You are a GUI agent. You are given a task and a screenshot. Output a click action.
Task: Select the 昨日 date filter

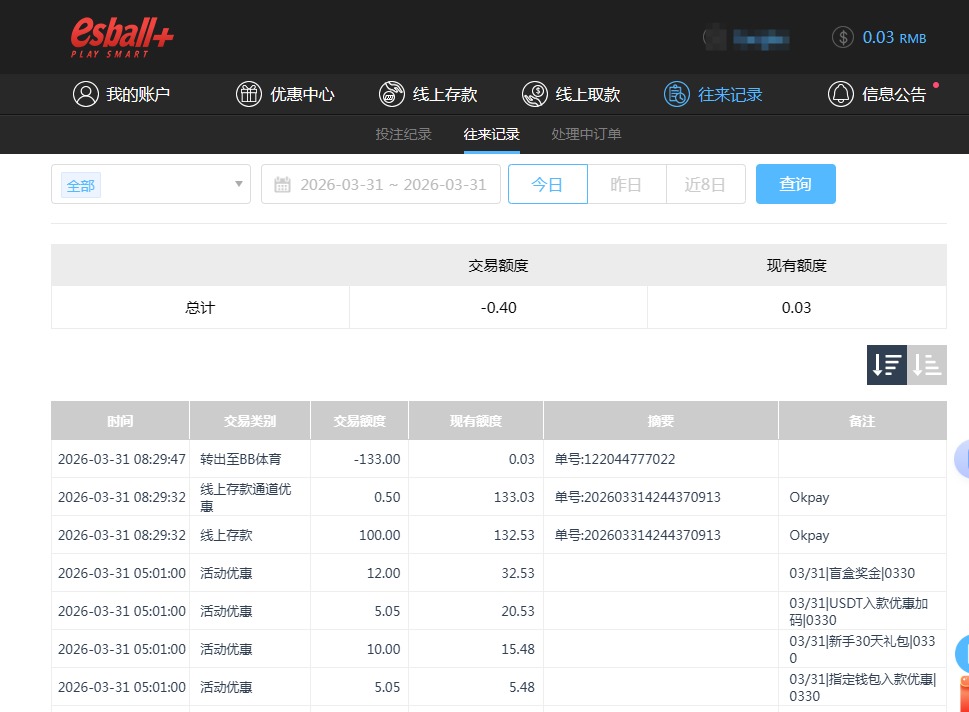[626, 184]
